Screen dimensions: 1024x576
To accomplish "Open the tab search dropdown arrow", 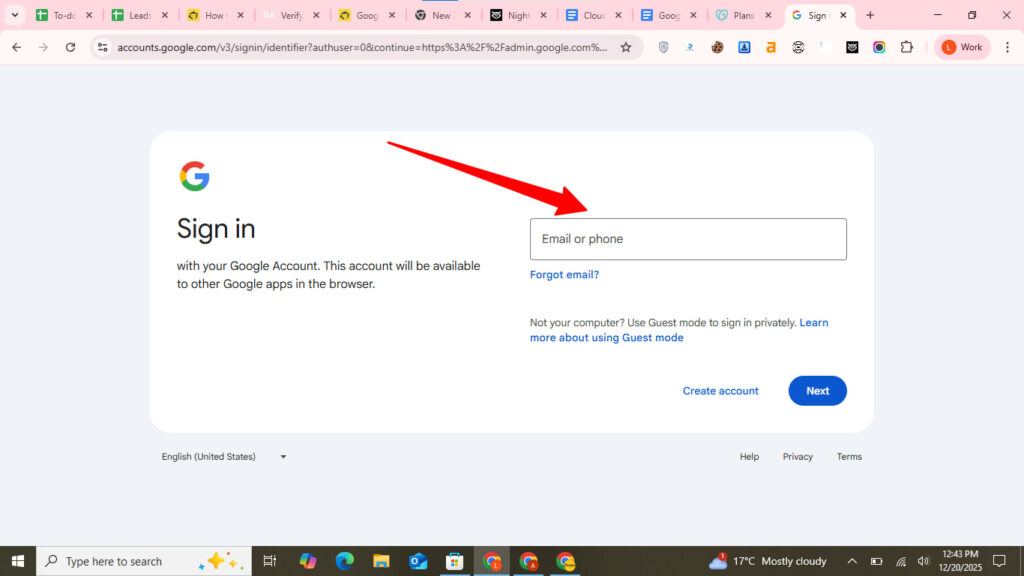I will coord(14,16).
